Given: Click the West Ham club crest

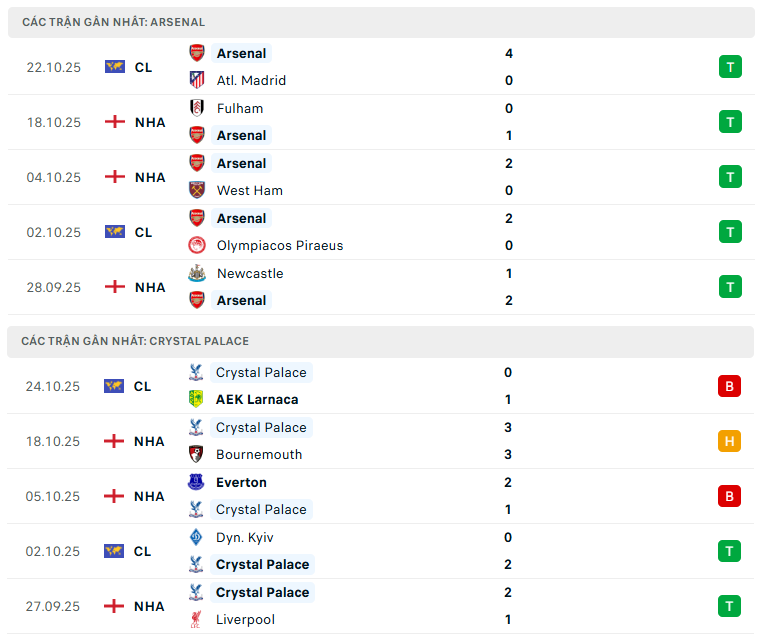Looking at the screenshot, I should [197, 190].
